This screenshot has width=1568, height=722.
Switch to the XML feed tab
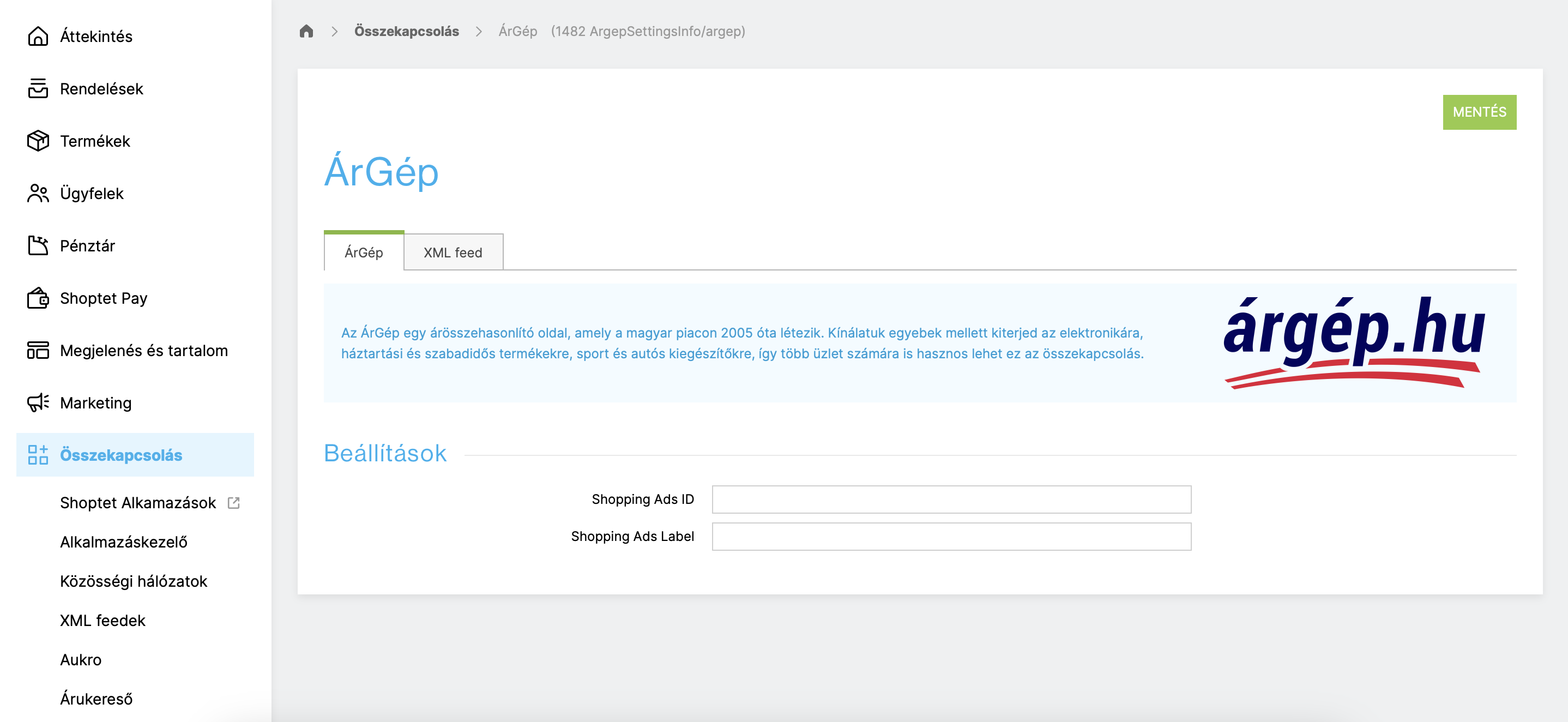click(x=454, y=252)
